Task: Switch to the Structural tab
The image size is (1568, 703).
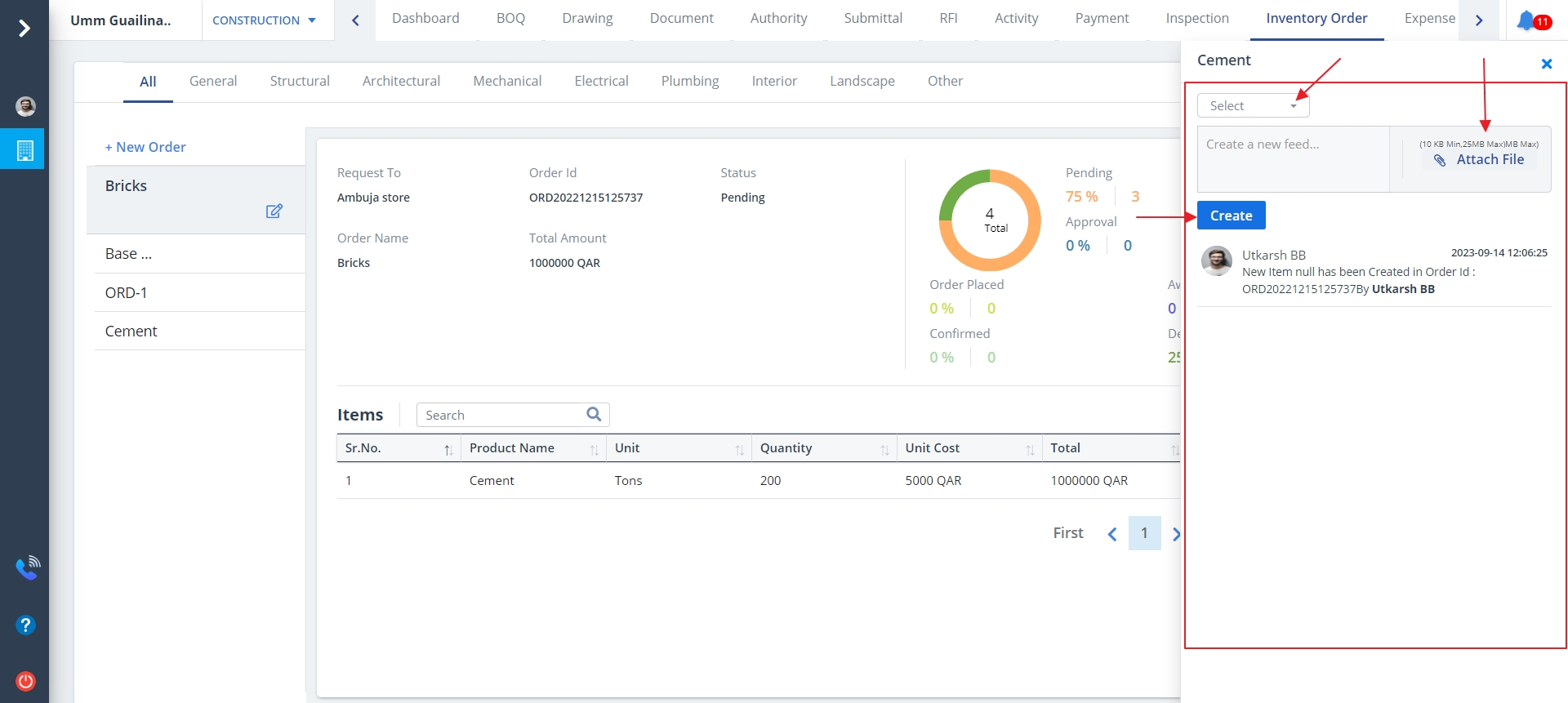Action: 300,81
